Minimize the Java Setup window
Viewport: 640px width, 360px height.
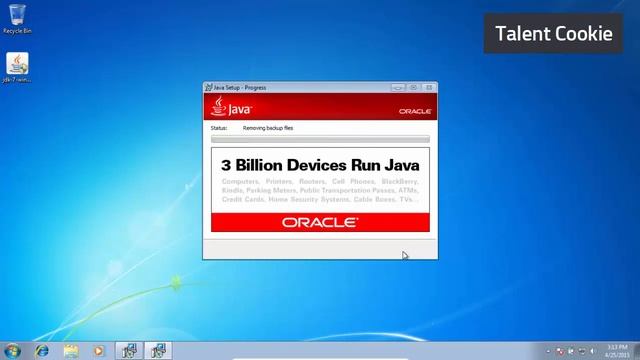tap(398, 87)
